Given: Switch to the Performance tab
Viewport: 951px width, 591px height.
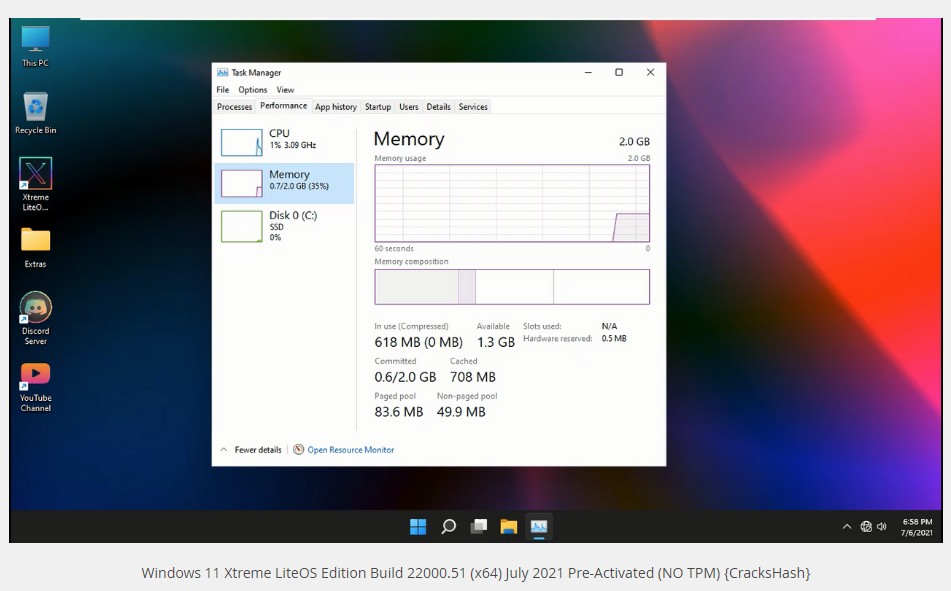Looking at the screenshot, I should point(283,106).
